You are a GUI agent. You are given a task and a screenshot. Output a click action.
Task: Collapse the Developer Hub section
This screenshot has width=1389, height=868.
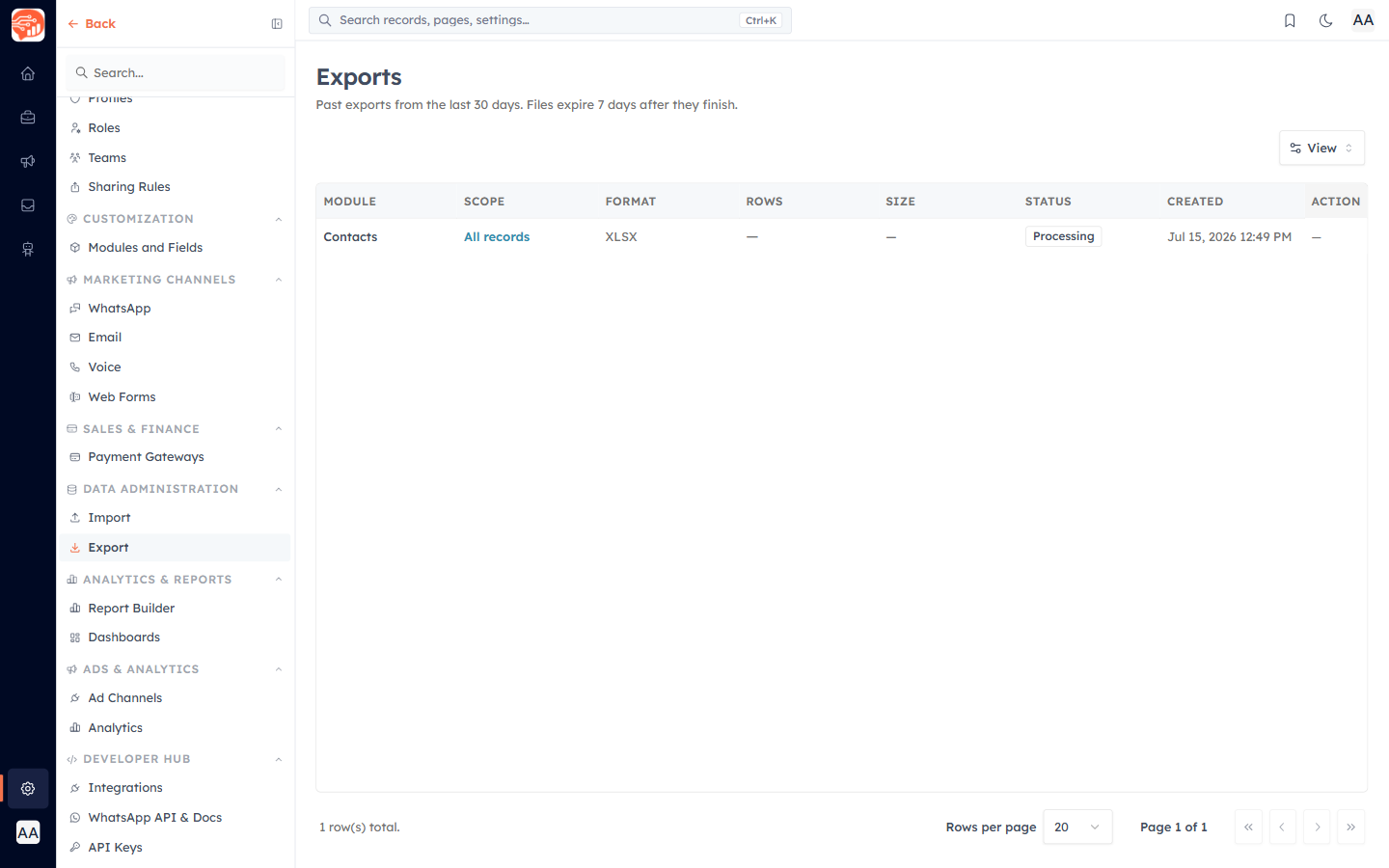pyautogui.click(x=279, y=759)
